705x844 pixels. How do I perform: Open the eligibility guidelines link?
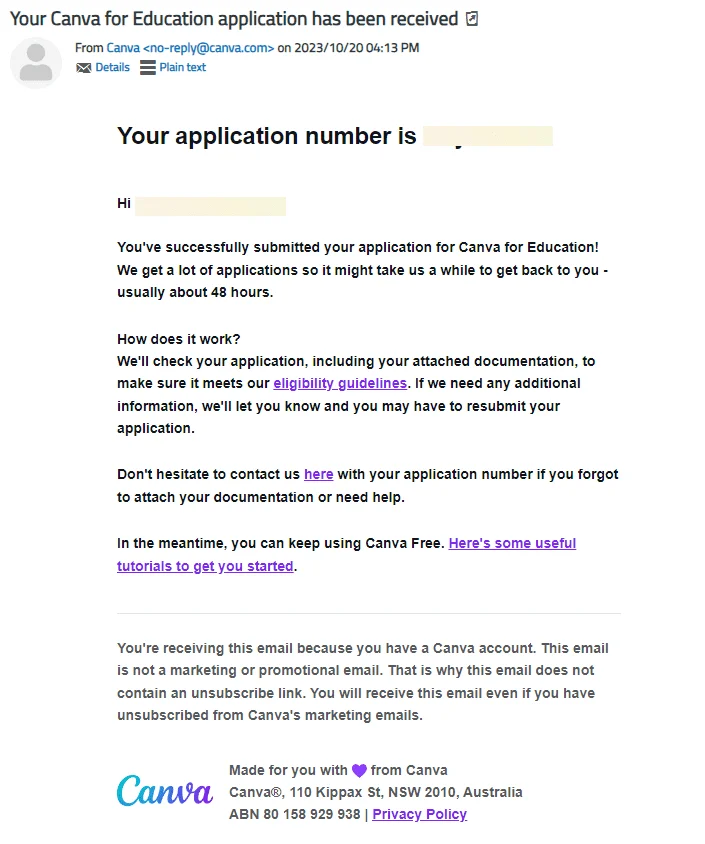[340, 383]
